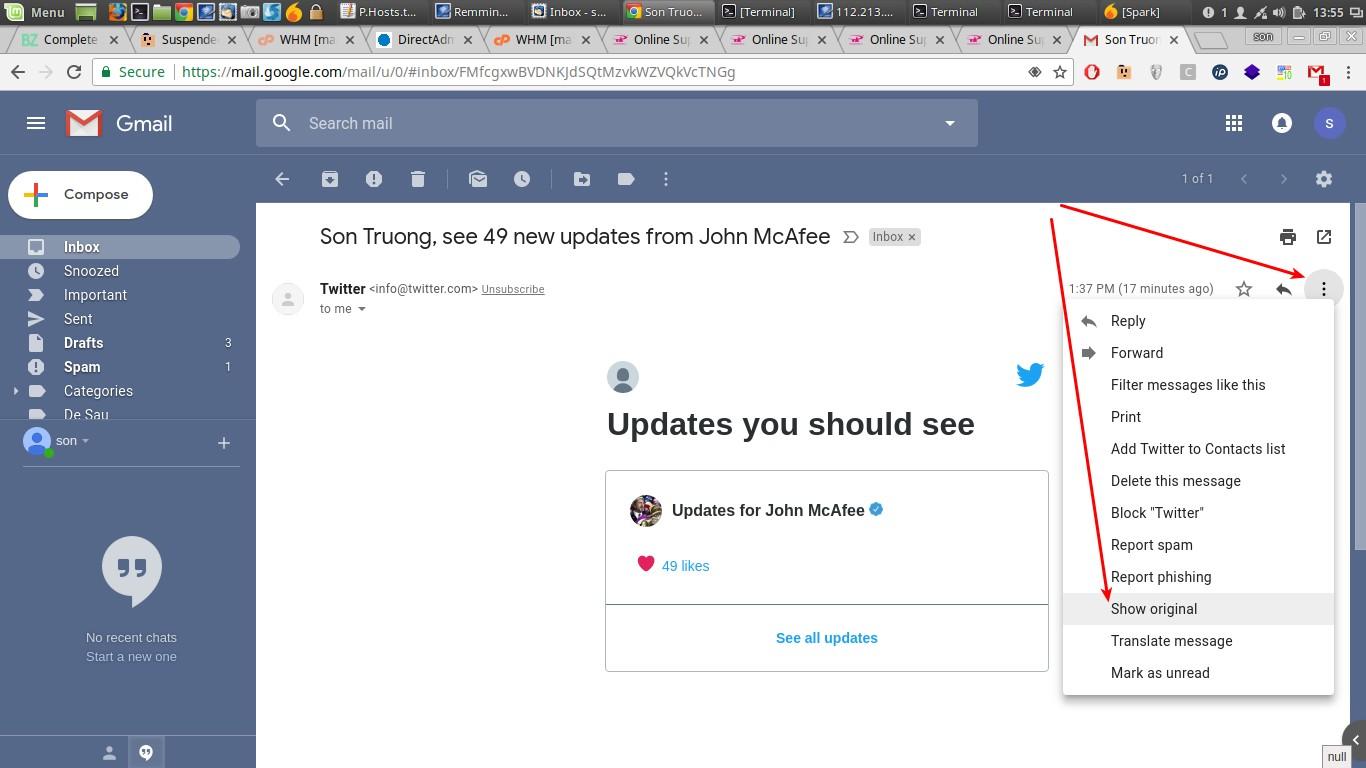Choose Mark as unread menu item
The width and height of the screenshot is (1366, 768).
tap(1198, 673)
